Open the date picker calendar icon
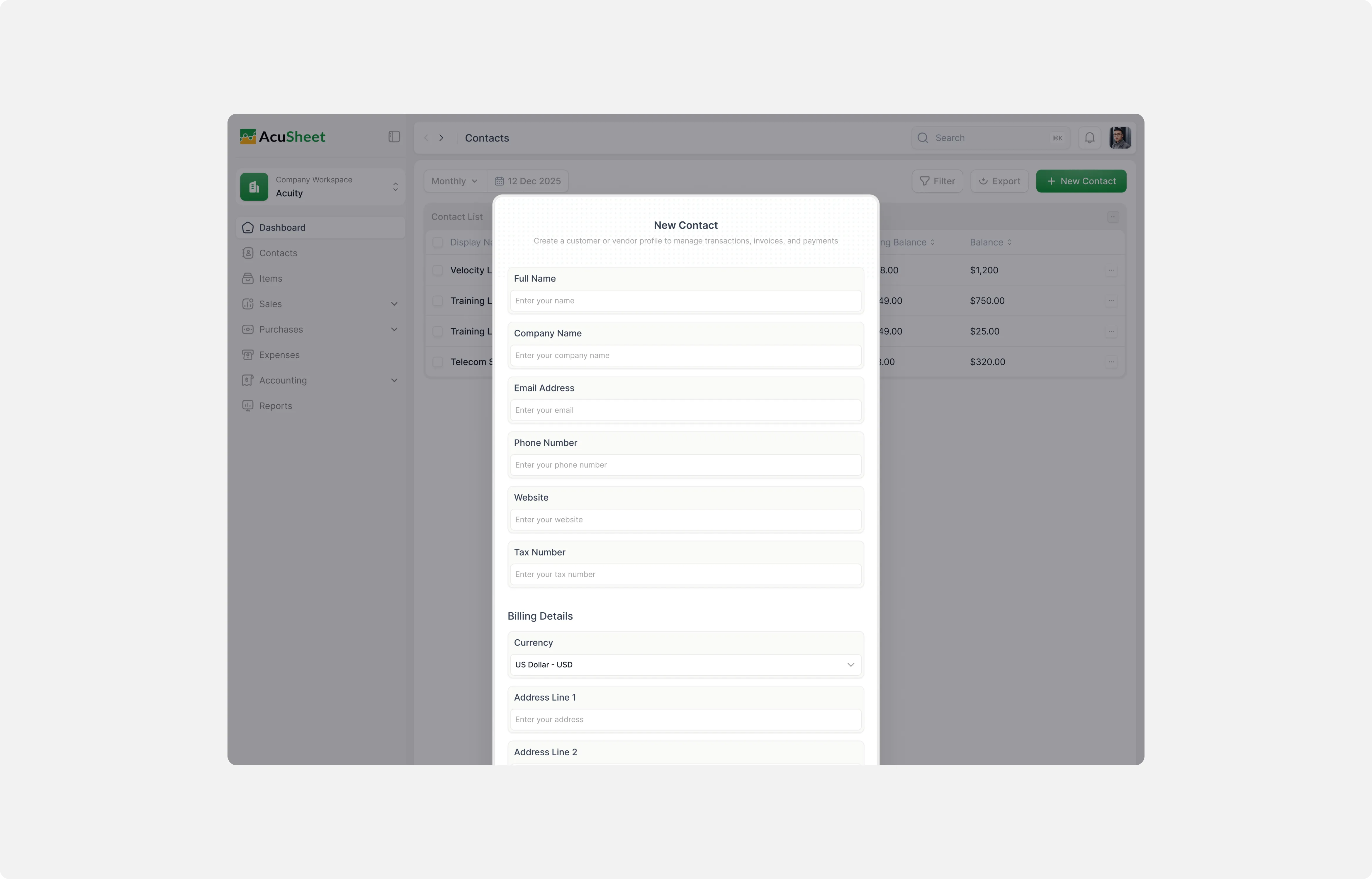This screenshot has height=879, width=1372. click(x=499, y=181)
